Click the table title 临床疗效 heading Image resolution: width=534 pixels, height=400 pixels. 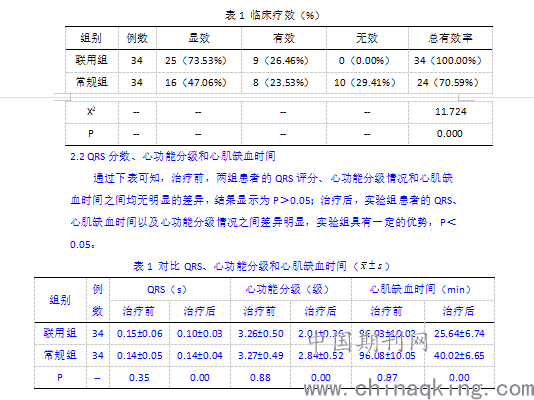click(x=272, y=15)
